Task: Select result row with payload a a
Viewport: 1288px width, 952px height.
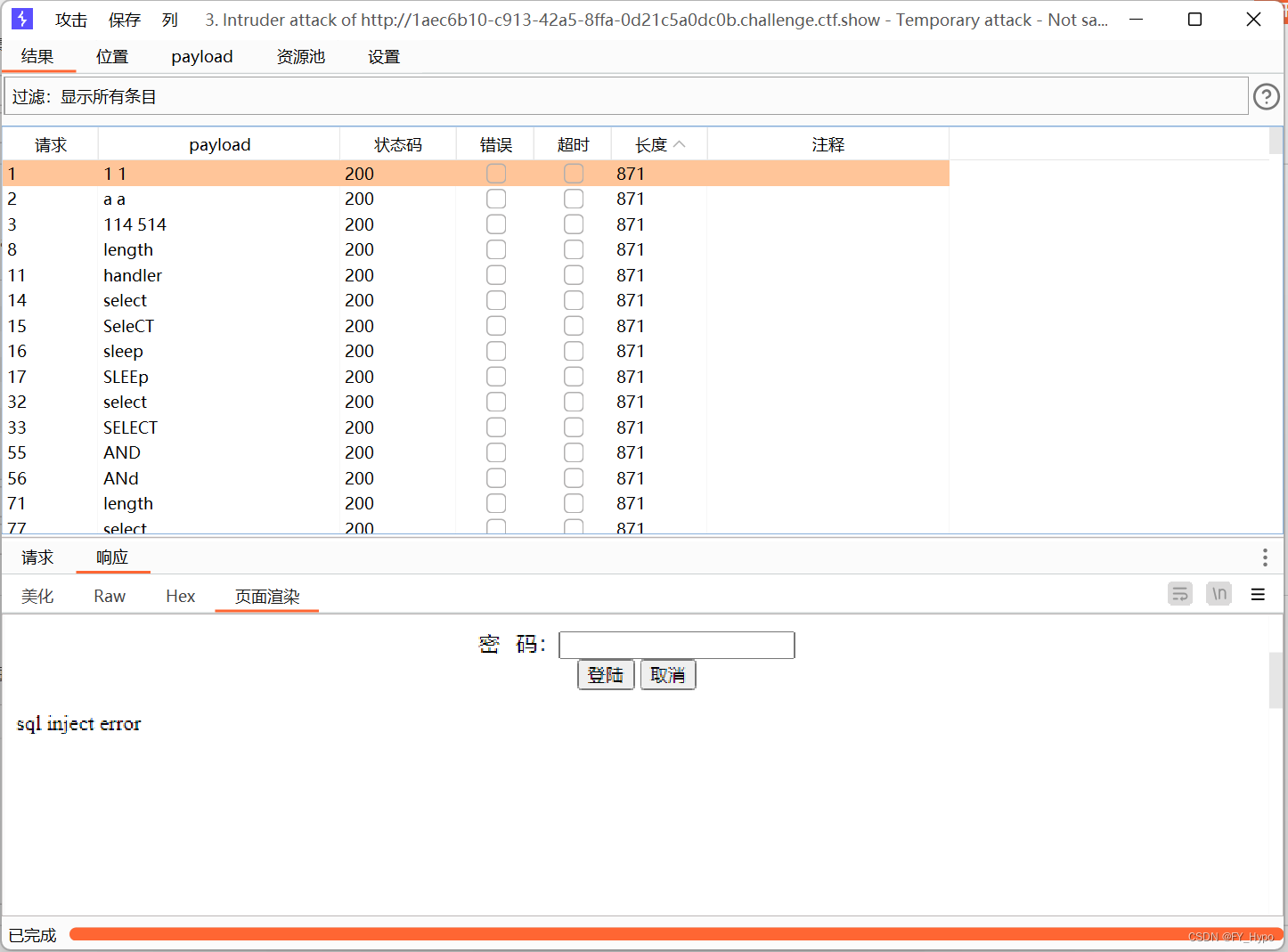Action: click(x=477, y=199)
